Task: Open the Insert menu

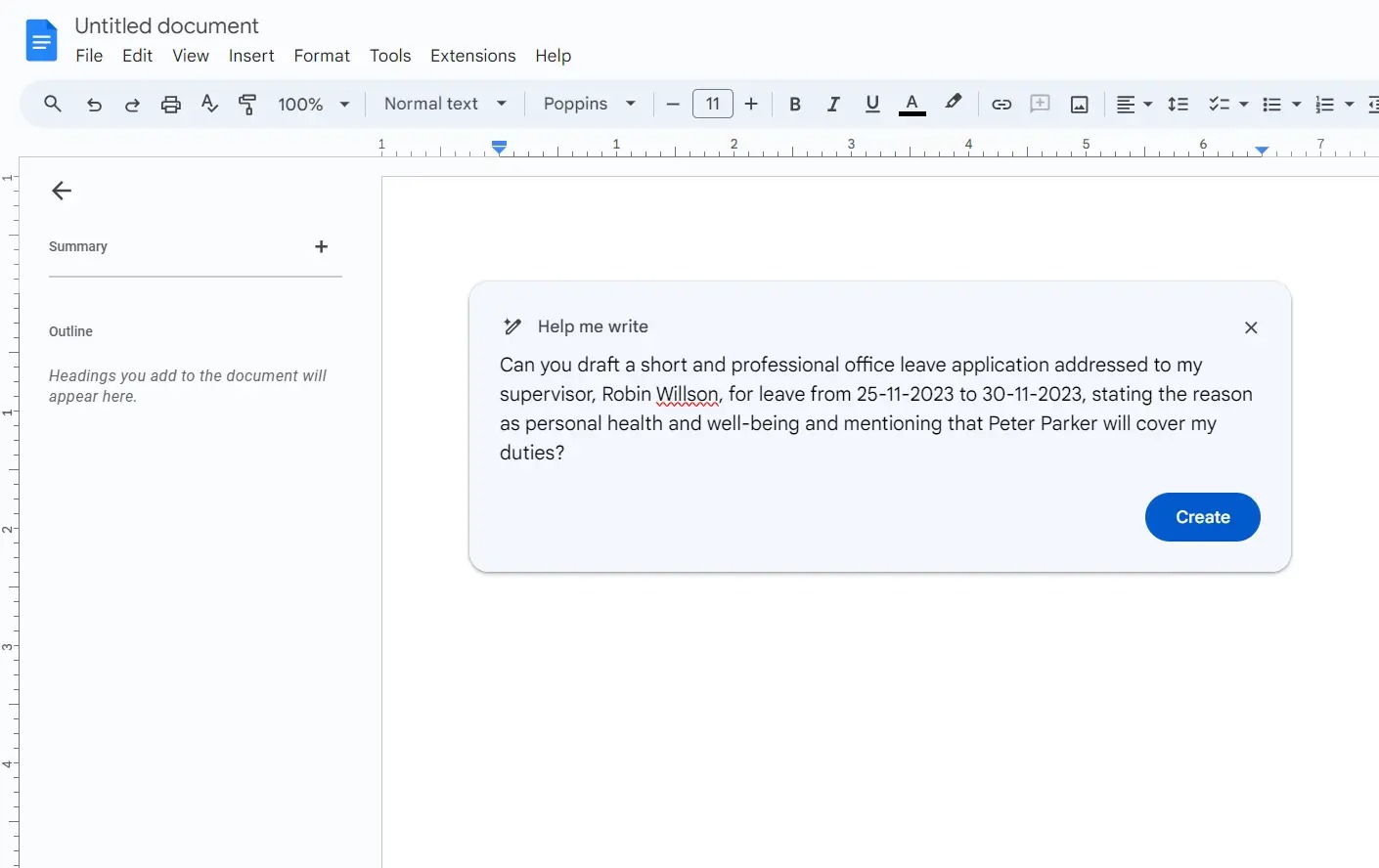Action: point(251,56)
